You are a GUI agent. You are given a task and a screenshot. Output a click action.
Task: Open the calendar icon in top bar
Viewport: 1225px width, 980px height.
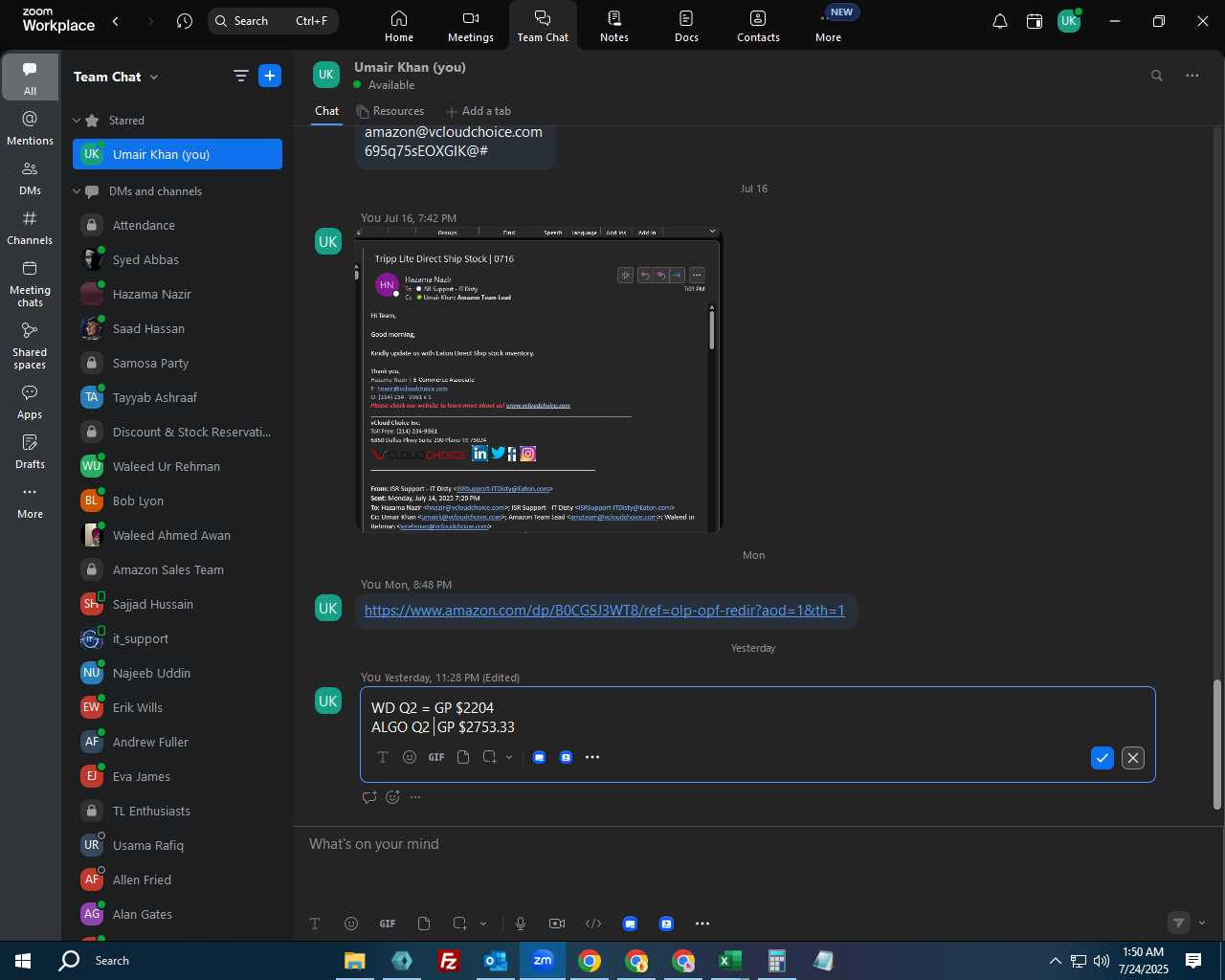tap(1035, 21)
